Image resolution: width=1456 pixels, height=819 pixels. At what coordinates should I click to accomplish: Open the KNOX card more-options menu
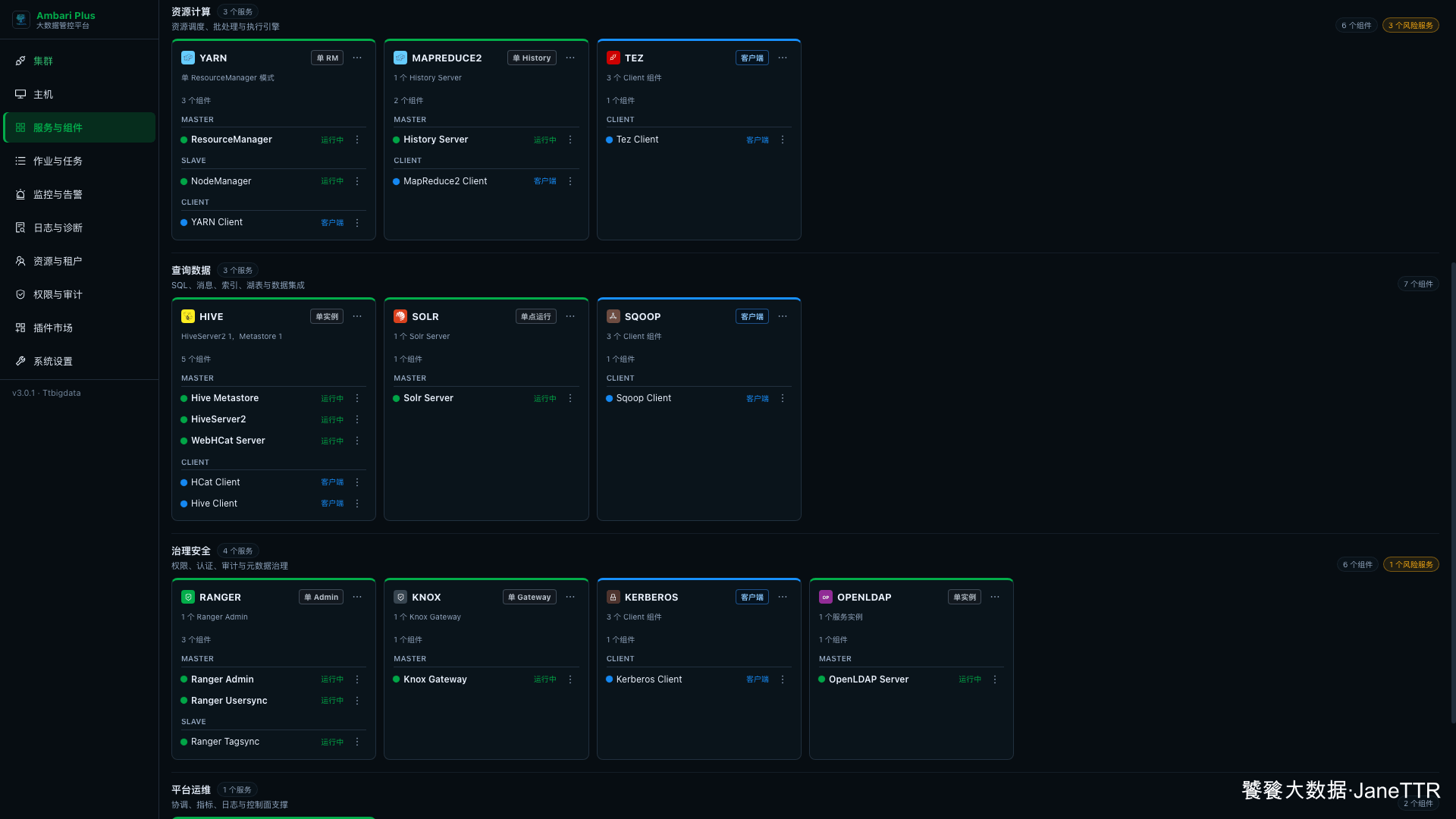coord(570,597)
